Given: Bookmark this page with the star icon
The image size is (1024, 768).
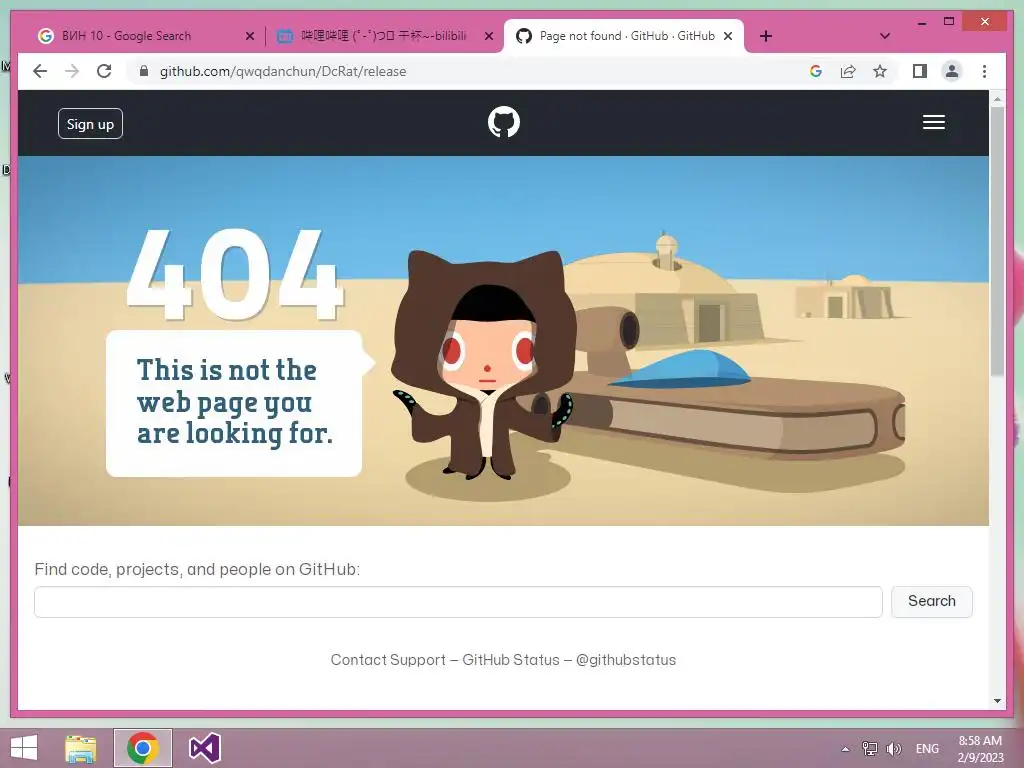Looking at the screenshot, I should [x=880, y=71].
